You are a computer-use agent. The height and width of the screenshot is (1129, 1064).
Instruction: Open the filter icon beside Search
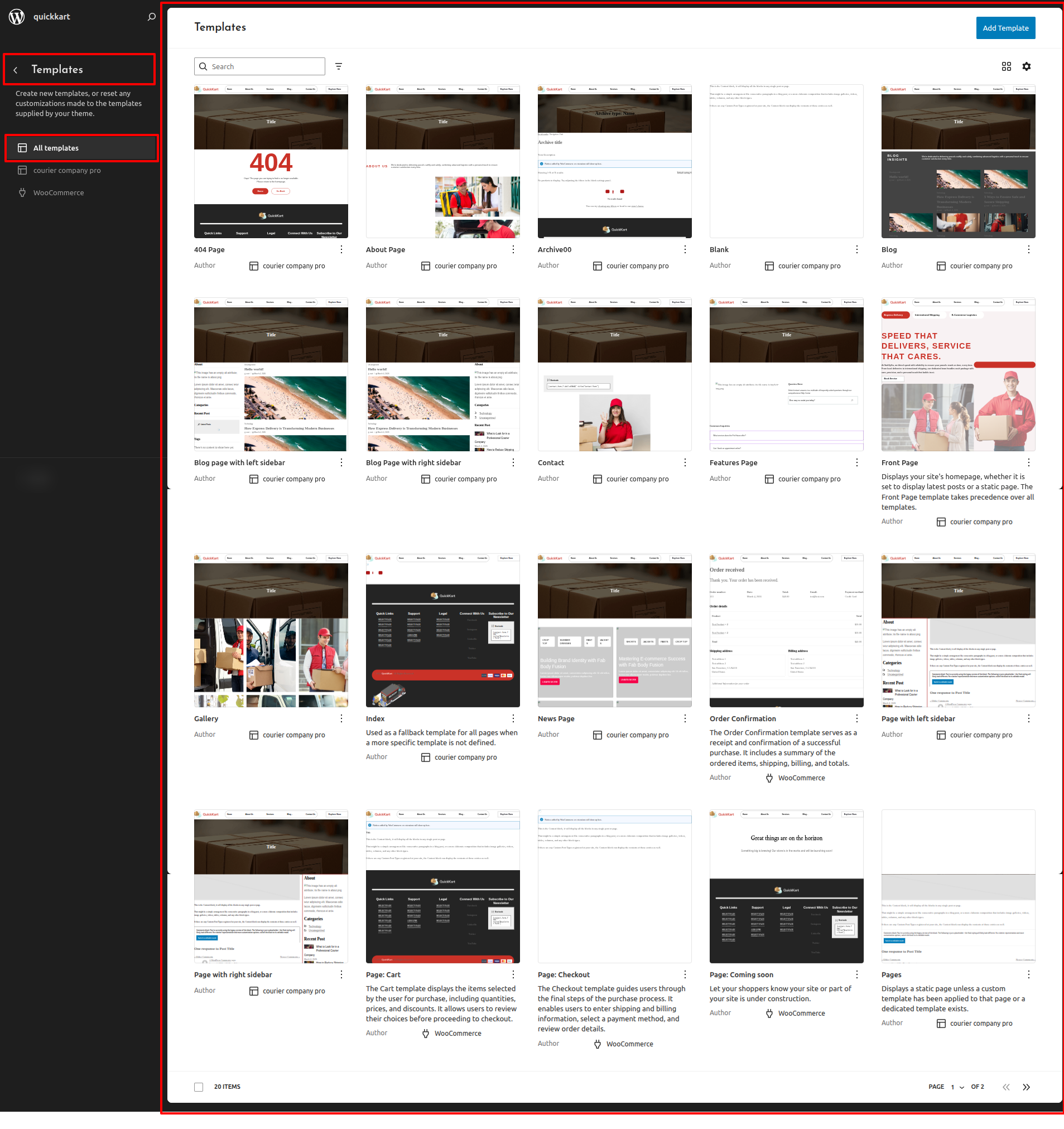(339, 66)
